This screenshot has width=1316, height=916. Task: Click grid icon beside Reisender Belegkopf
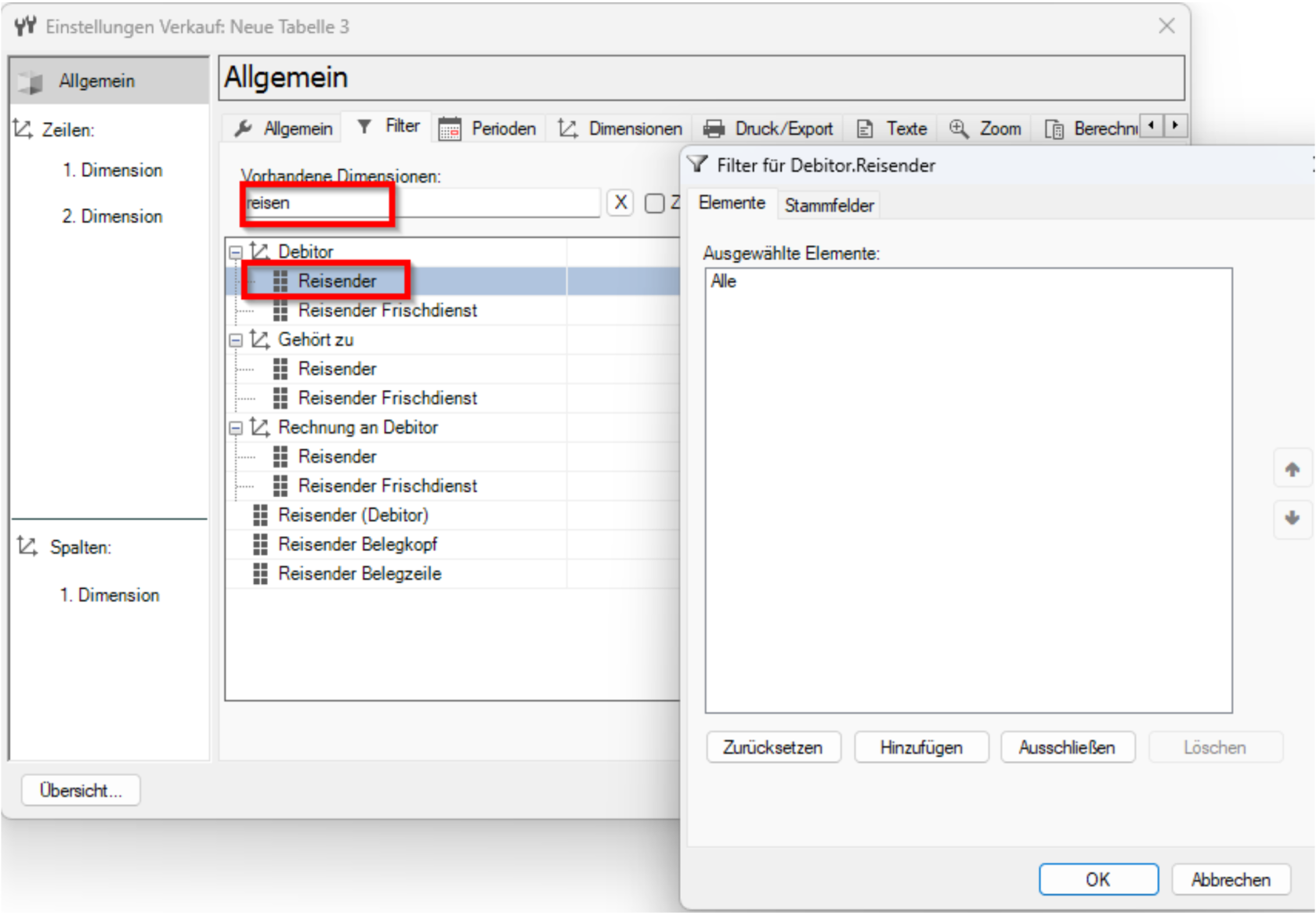pos(260,544)
